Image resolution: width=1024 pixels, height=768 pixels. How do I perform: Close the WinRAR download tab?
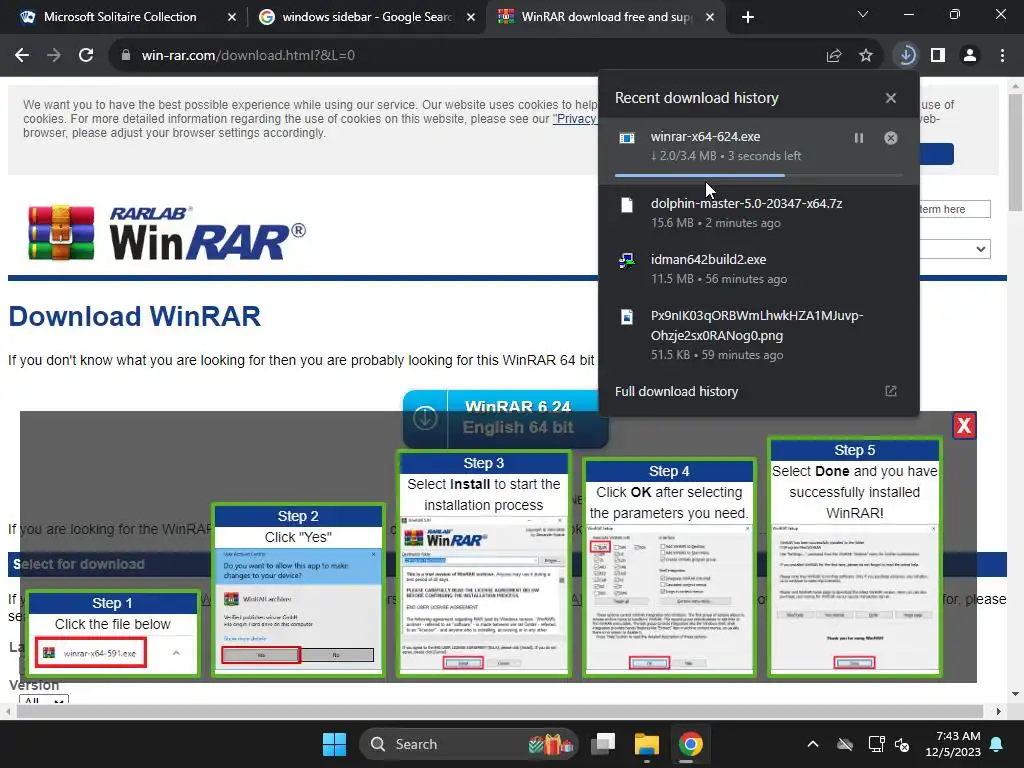point(710,17)
